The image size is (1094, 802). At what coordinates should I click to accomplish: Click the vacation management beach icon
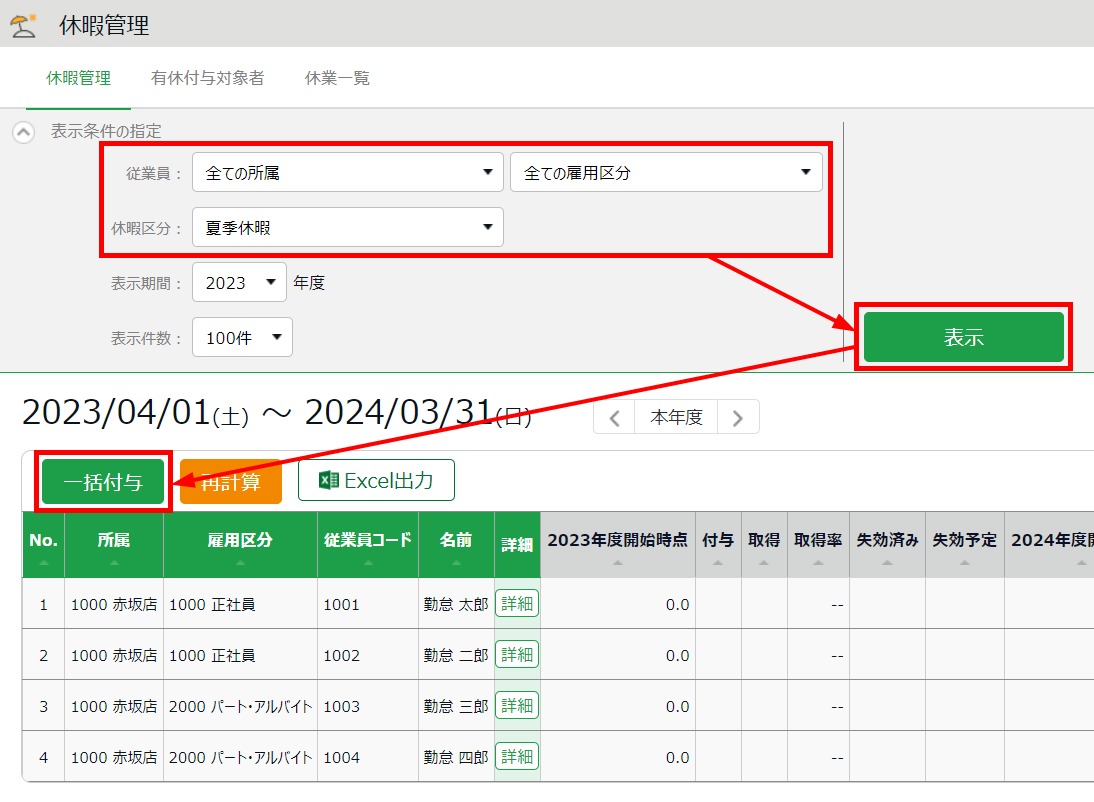point(22,25)
